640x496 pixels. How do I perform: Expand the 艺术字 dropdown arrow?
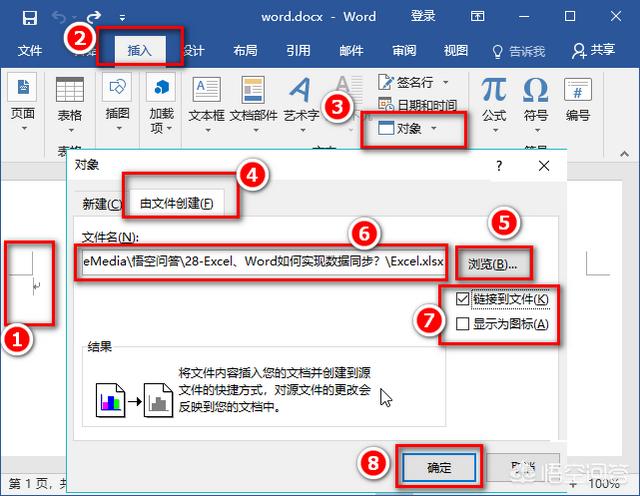pos(303,130)
